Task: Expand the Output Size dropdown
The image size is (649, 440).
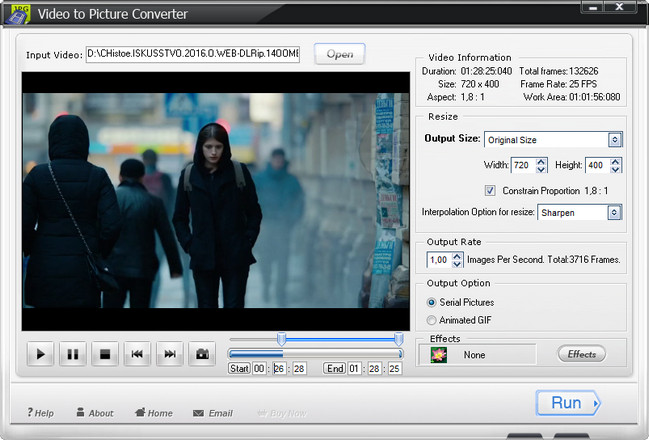Action: click(614, 140)
